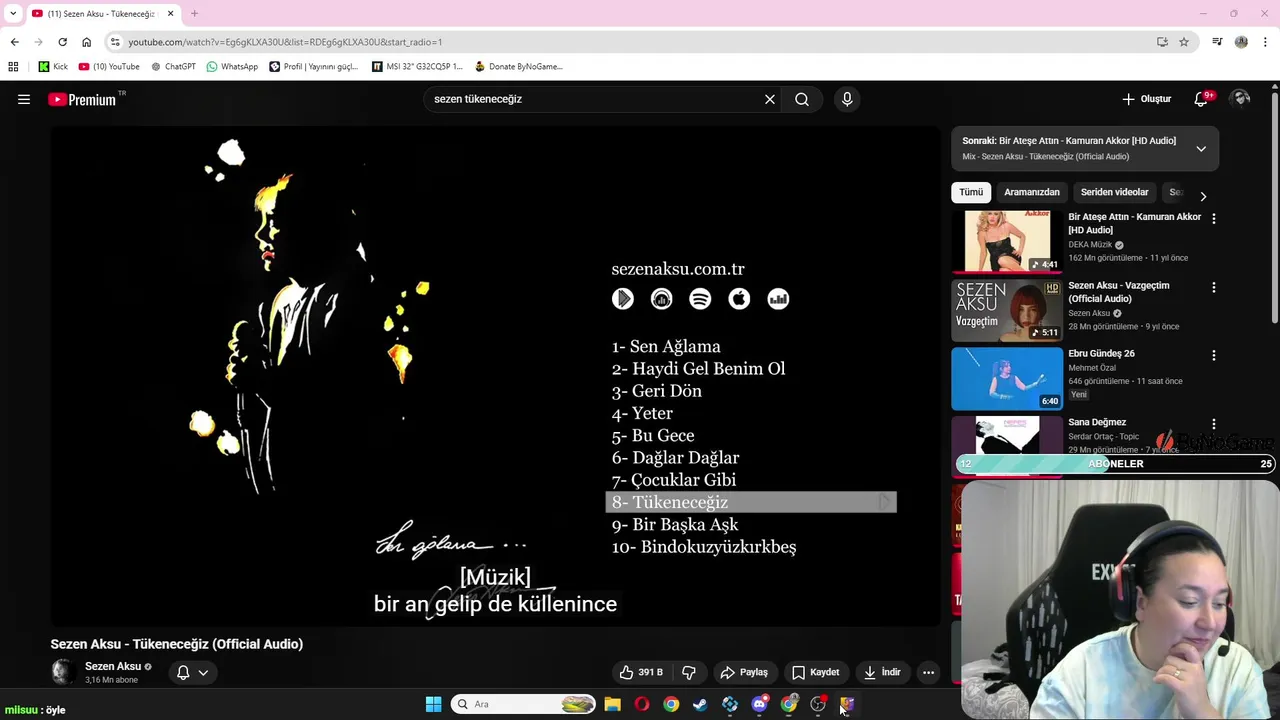Viewport: 1280px width, 720px height.
Task: Dislike the video with thumbs down
Action: point(689,672)
